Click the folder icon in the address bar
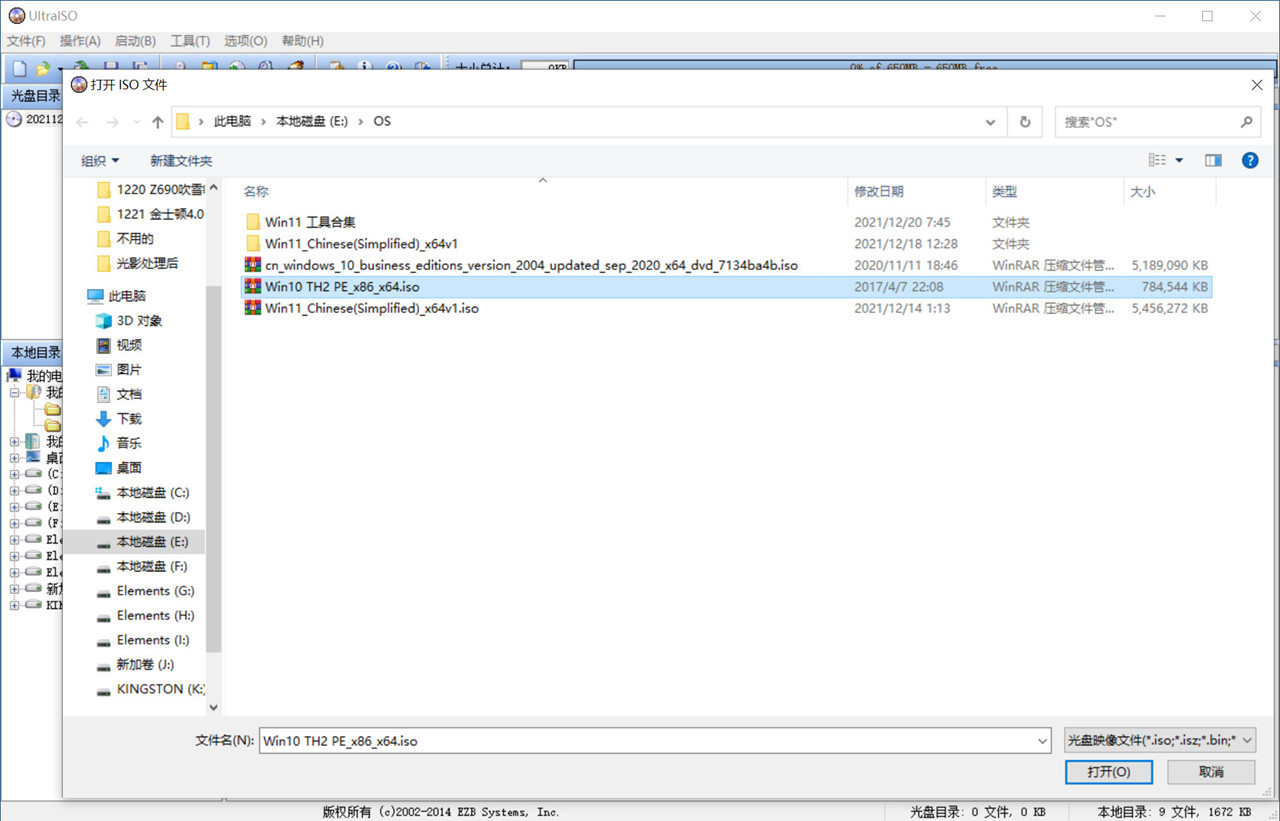Image resolution: width=1280 pixels, height=821 pixels. [x=185, y=121]
